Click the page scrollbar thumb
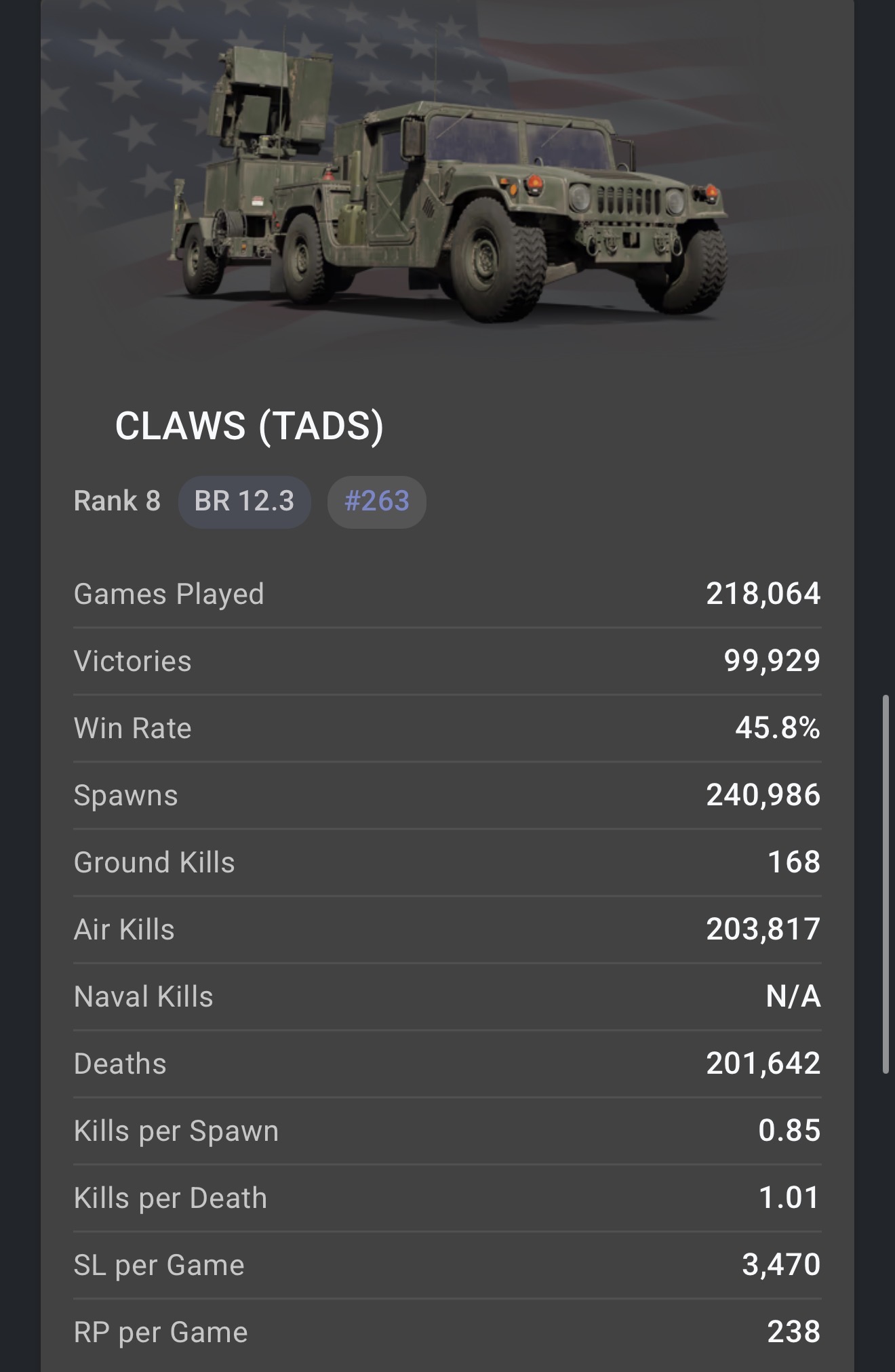The height and width of the screenshot is (1372, 895). 885,881
